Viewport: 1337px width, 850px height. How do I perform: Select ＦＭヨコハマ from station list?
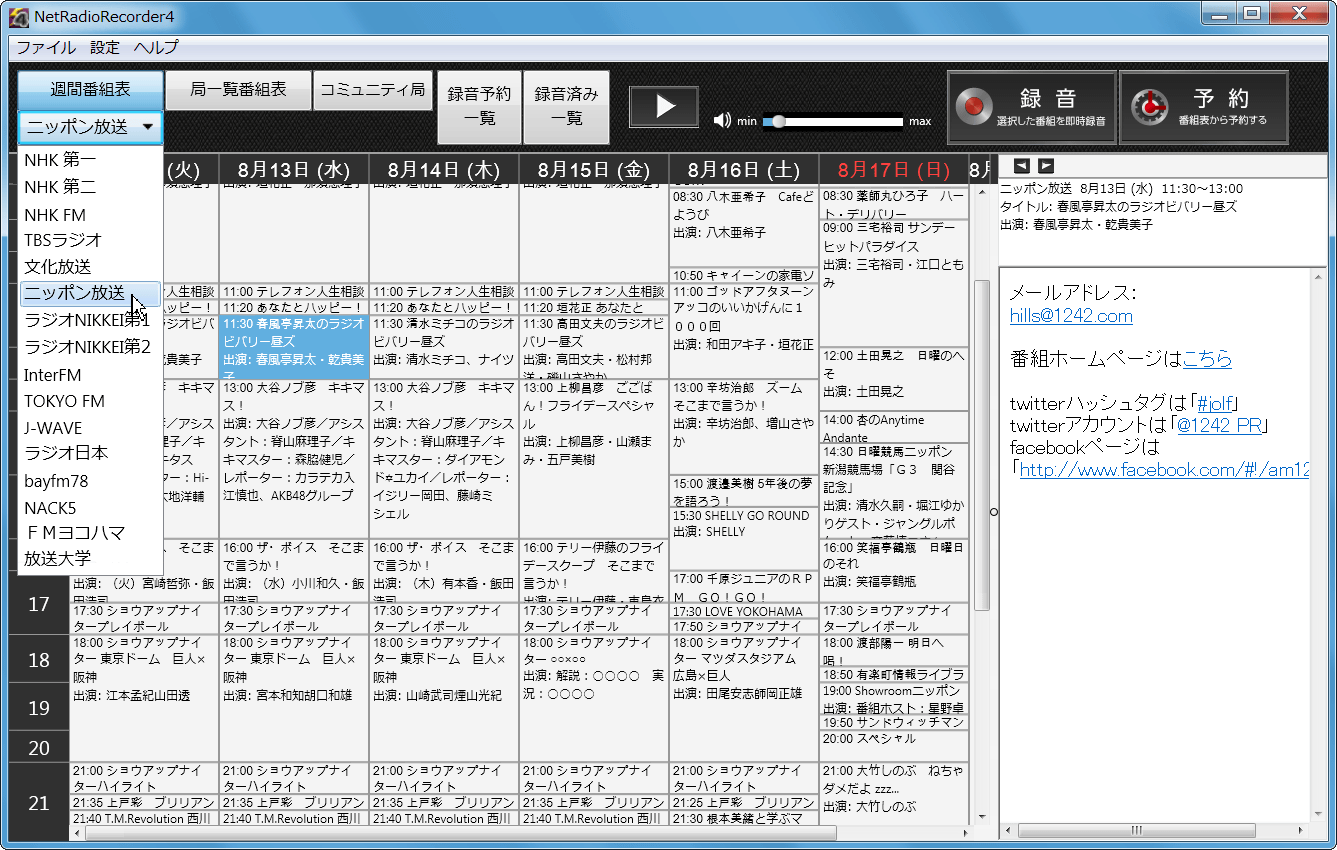pyautogui.click(x=90, y=533)
